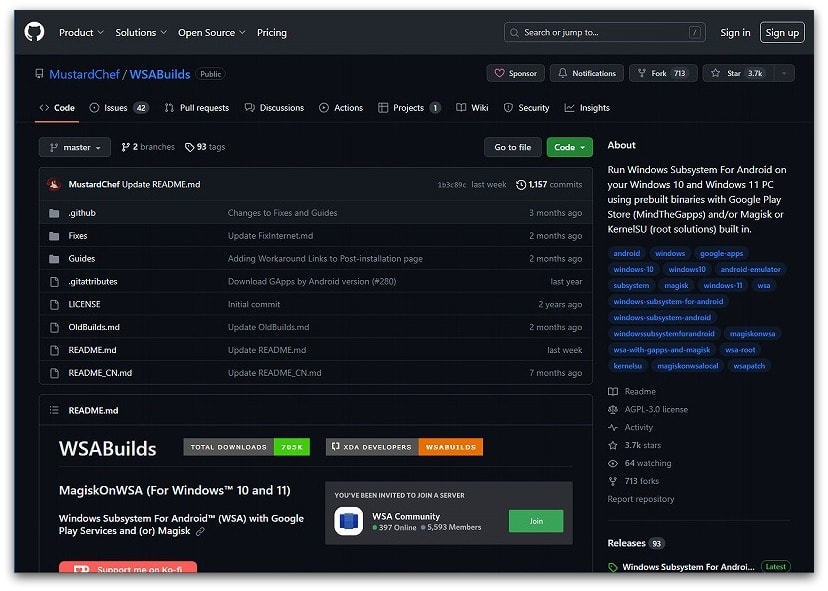The image size is (828, 591).
Task: Select the android topic tag
Action: [626, 254]
